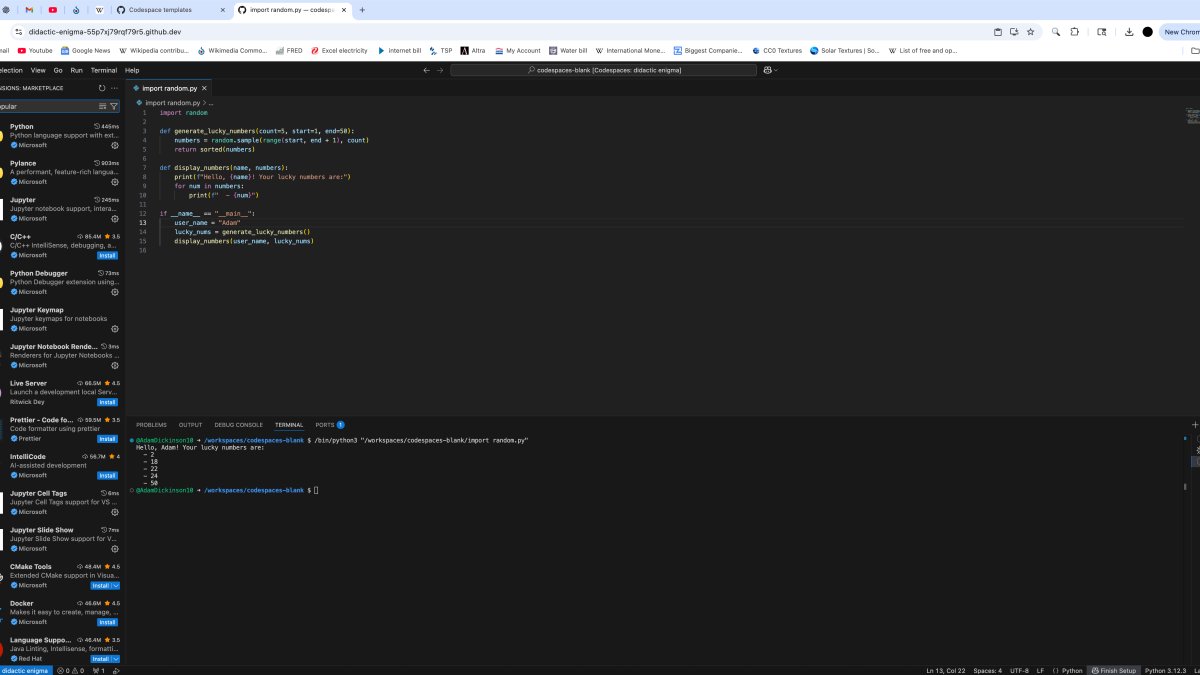Open the Run menu
The image size is (1200, 675).
[x=76, y=70]
